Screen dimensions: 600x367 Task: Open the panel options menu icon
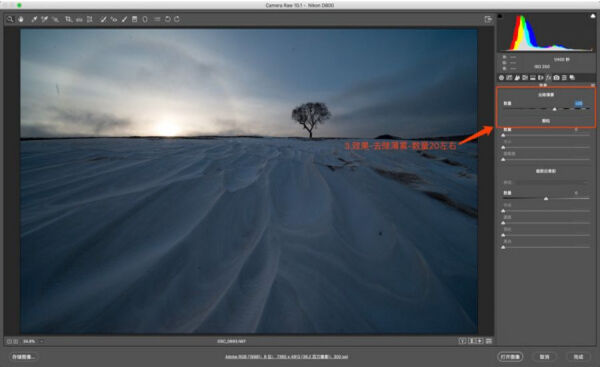(x=593, y=85)
